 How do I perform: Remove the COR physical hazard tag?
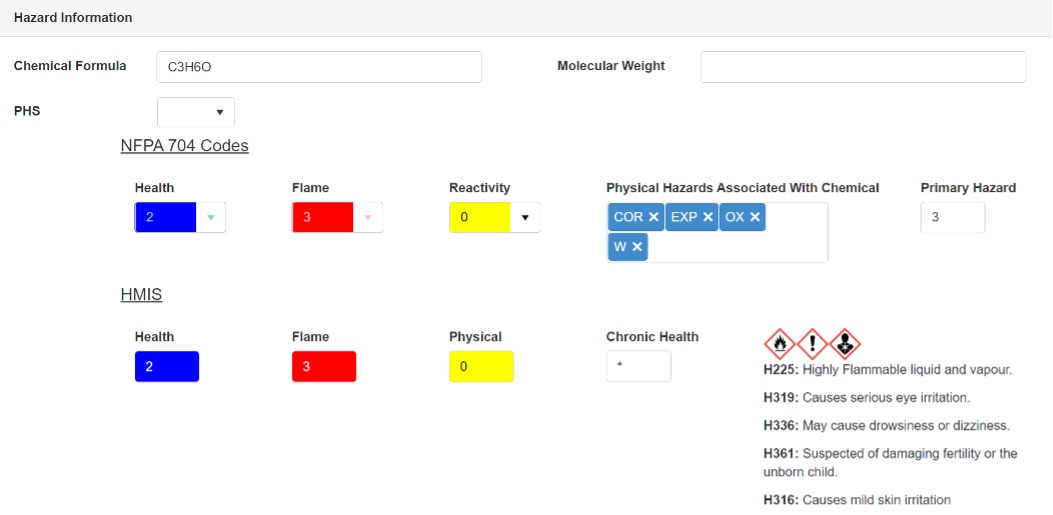click(654, 217)
